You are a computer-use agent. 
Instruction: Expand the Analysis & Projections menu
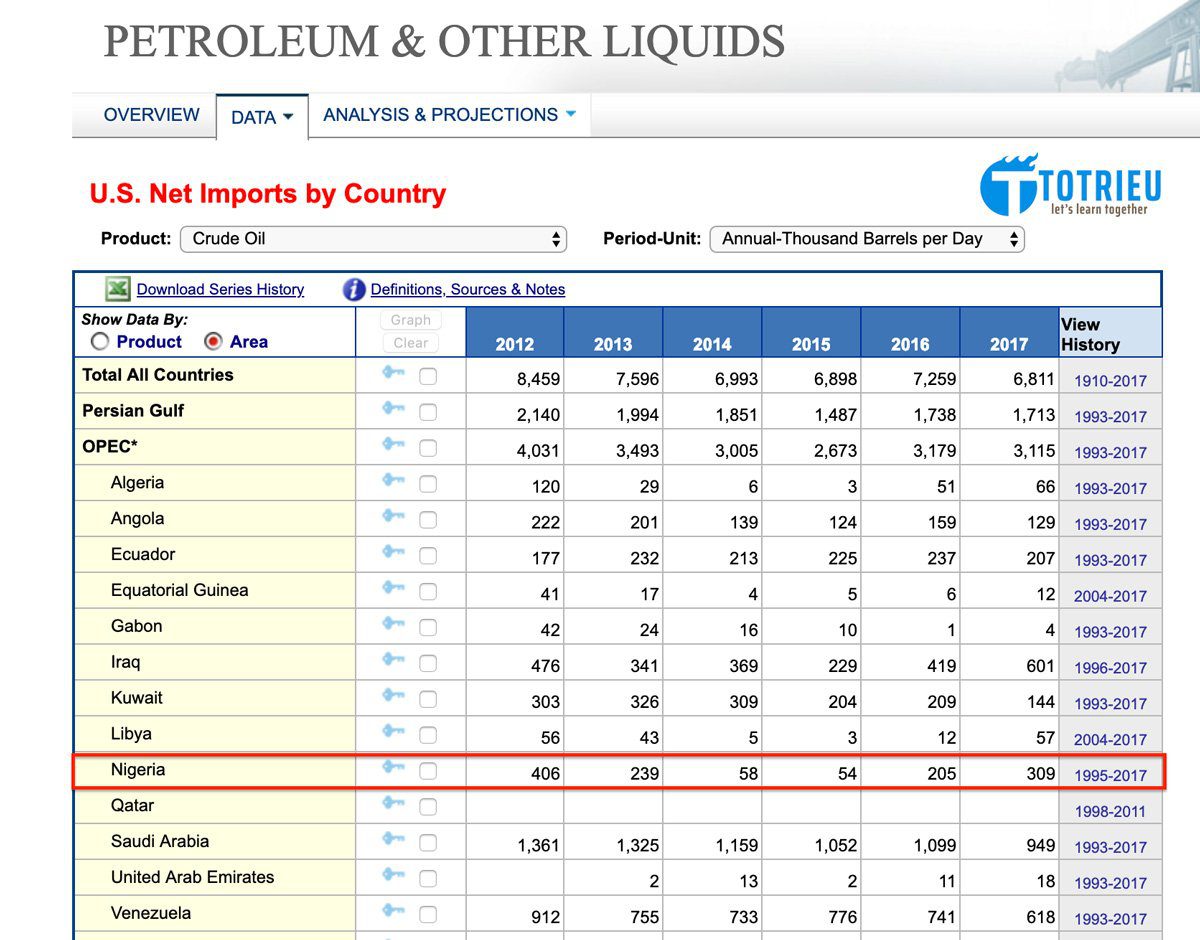(449, 115)
